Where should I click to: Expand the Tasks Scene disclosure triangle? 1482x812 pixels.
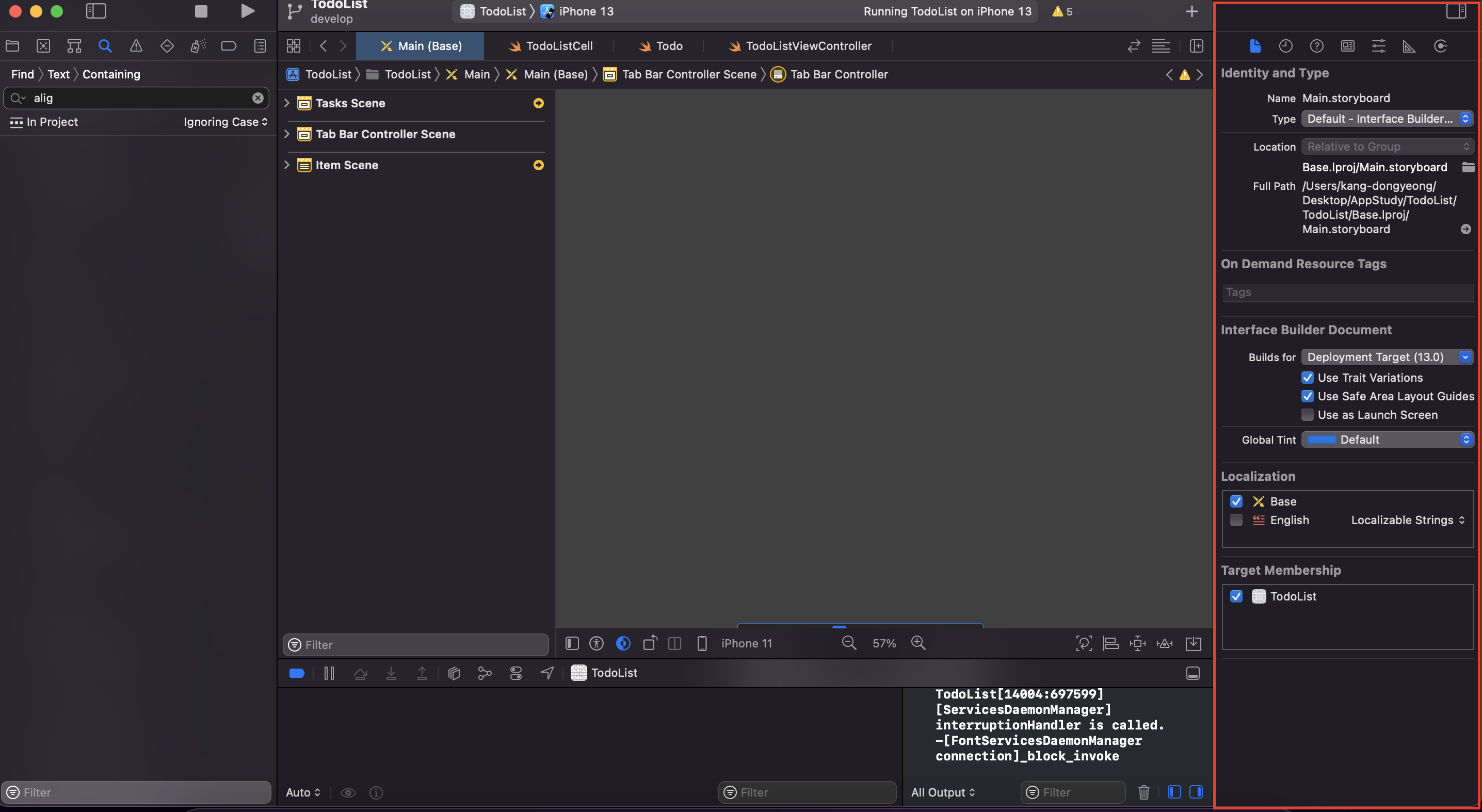pos(286,103)
